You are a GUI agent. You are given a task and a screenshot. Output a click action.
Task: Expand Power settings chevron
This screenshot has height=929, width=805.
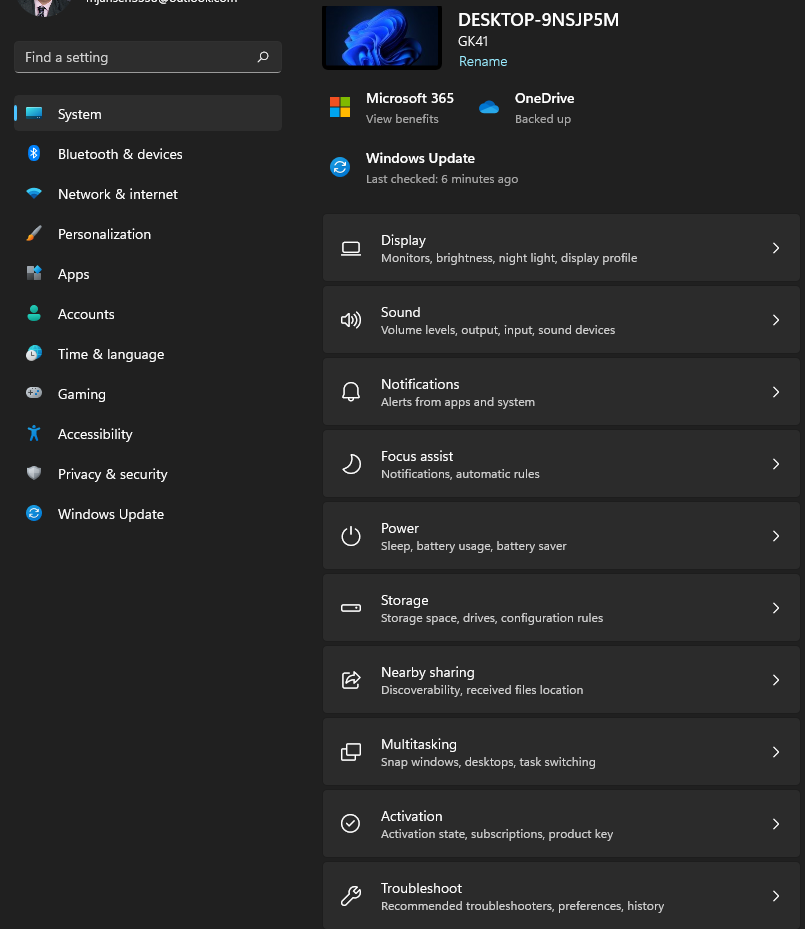point(776,536)
